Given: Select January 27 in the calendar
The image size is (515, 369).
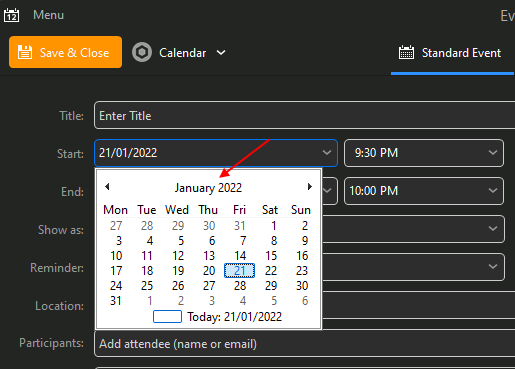Looking at the screenshot, I should tap(209, 286).
